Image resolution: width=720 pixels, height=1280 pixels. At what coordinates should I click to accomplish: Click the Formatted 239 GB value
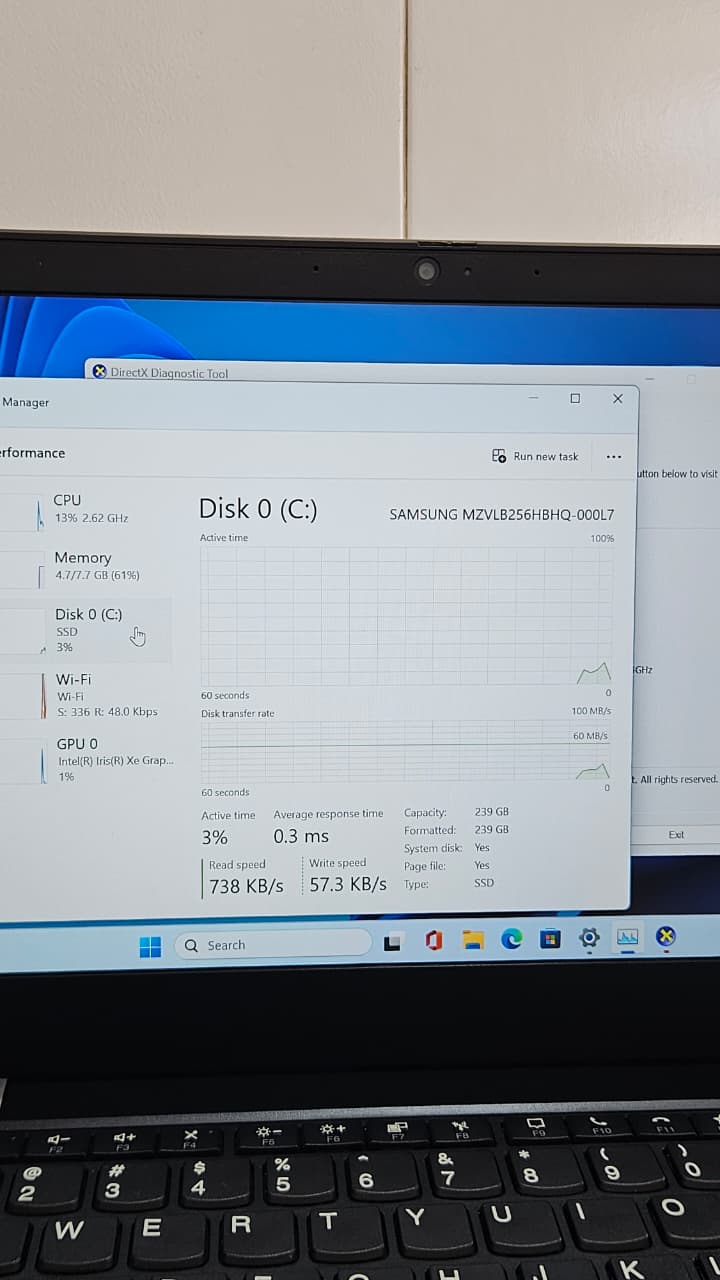click(491, 830)
